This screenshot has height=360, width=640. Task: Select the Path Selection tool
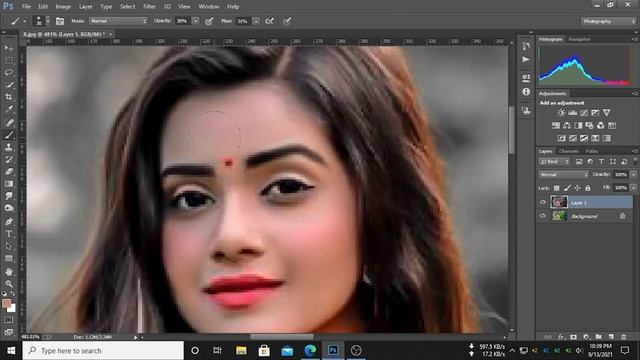coord(9,246)
